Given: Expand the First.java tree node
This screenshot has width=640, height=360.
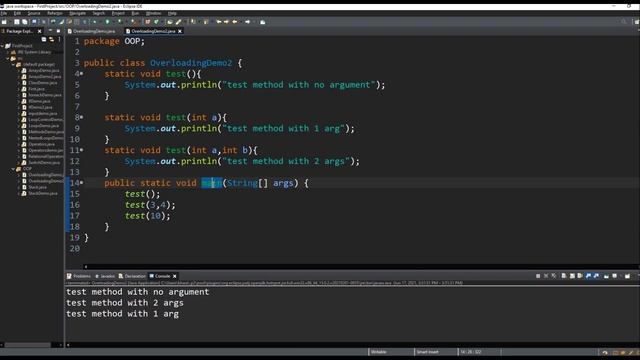Looking at the screenshot, I should [x=19, y=89].
